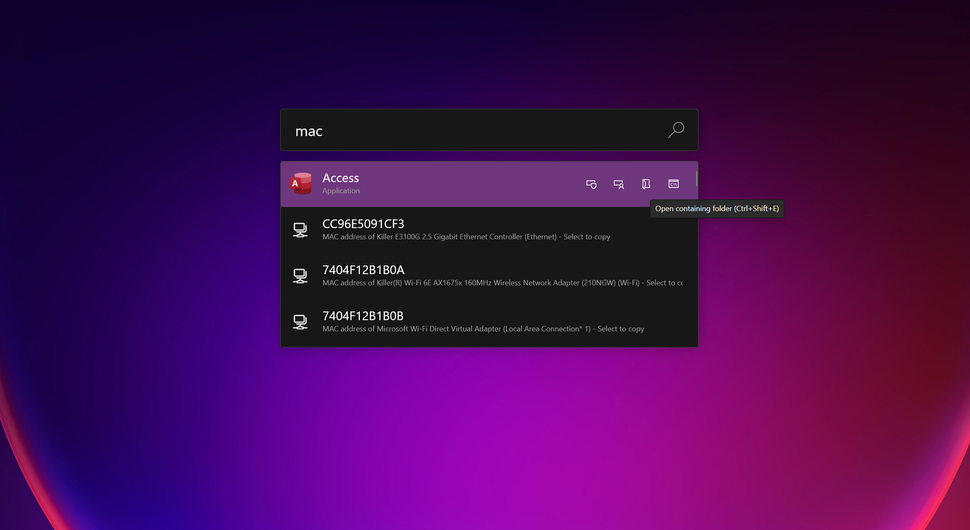Click the Open containing folder icon

point(646,184)
